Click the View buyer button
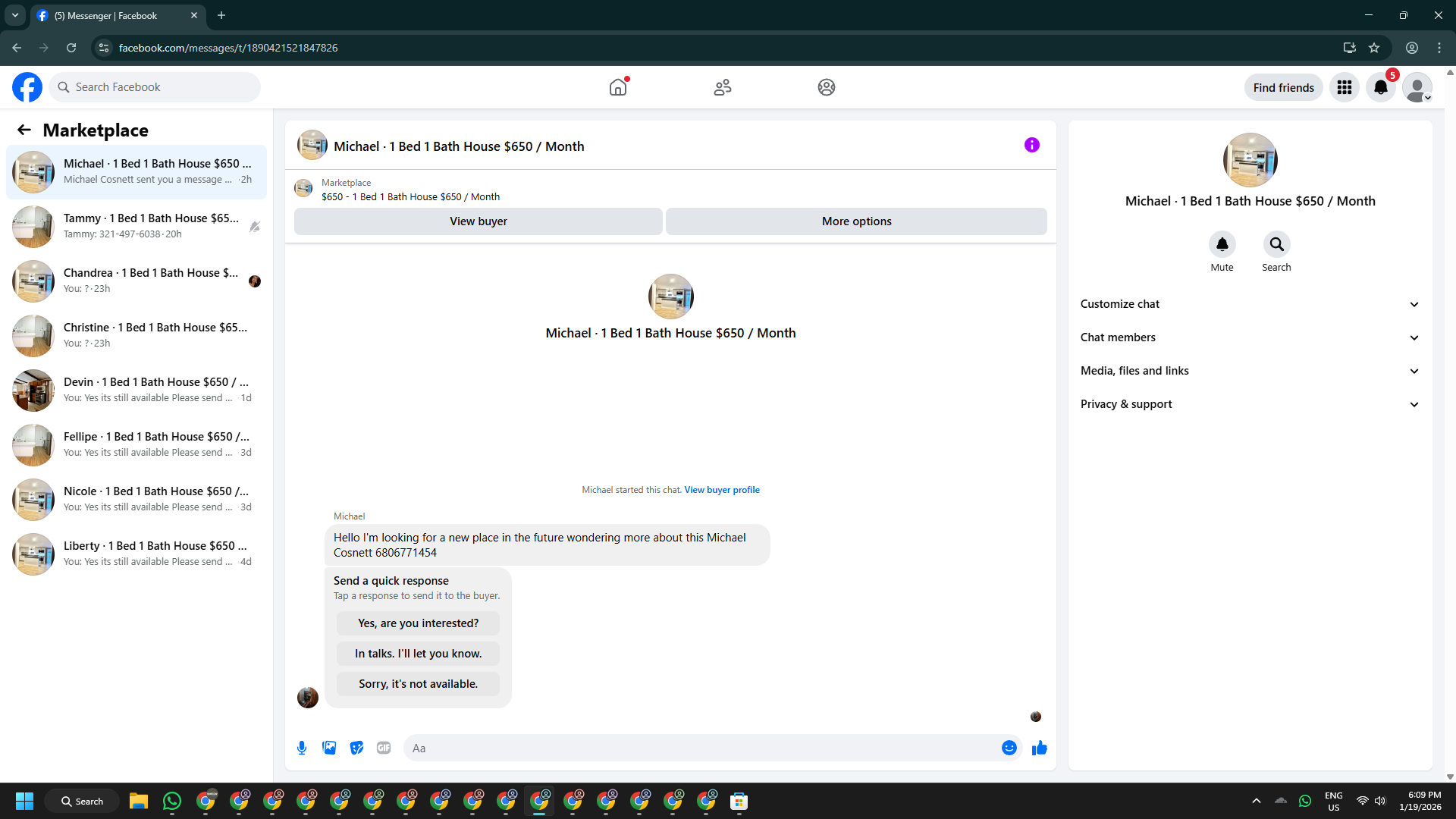 point(478,221)
